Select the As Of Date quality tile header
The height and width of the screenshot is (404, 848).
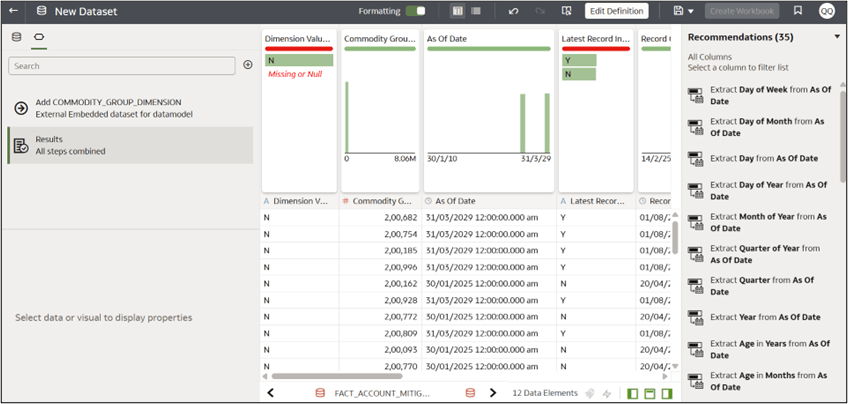click(447, 39)
